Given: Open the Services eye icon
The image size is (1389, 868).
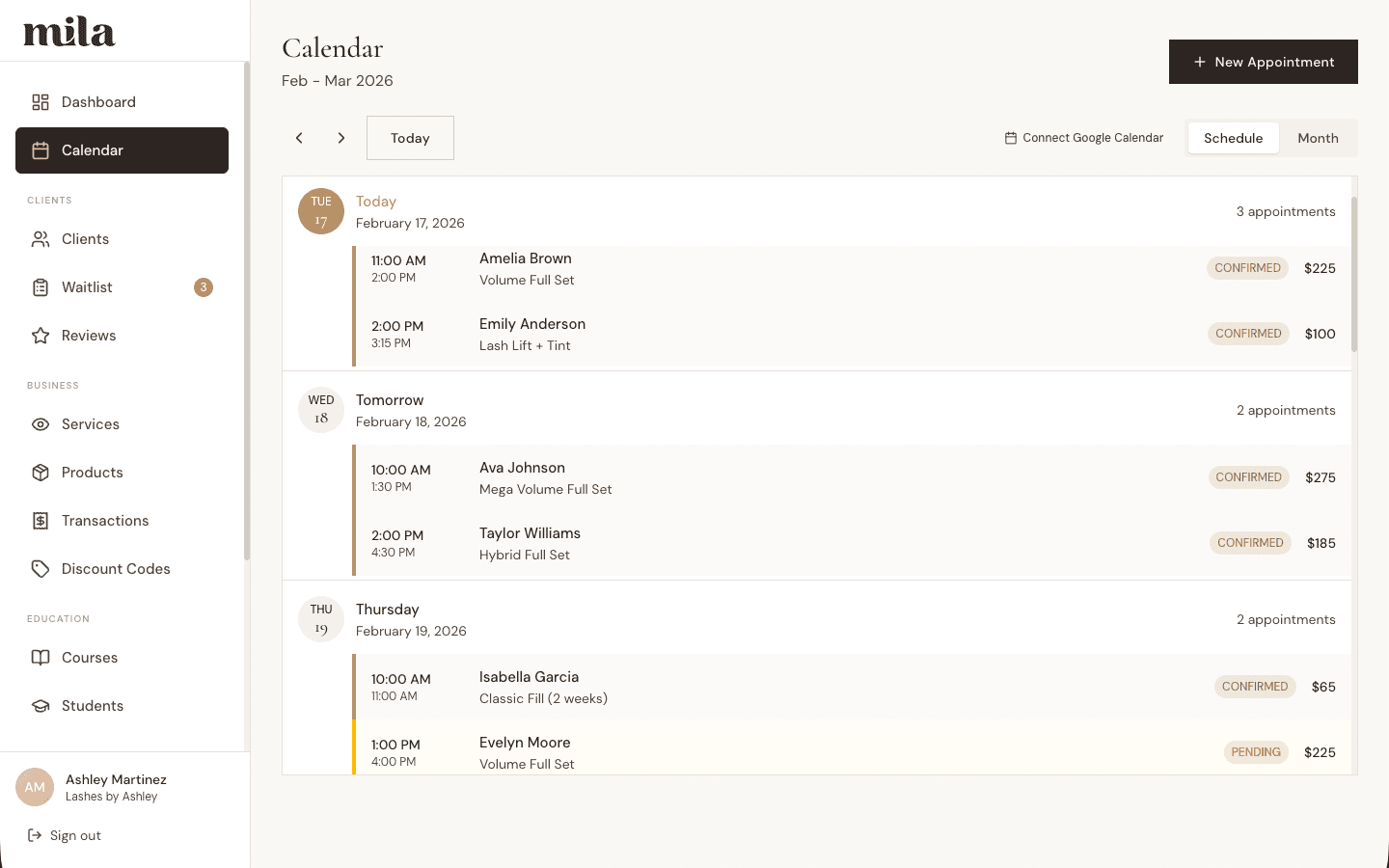Looking at the screenshot, I should [41, 424].
